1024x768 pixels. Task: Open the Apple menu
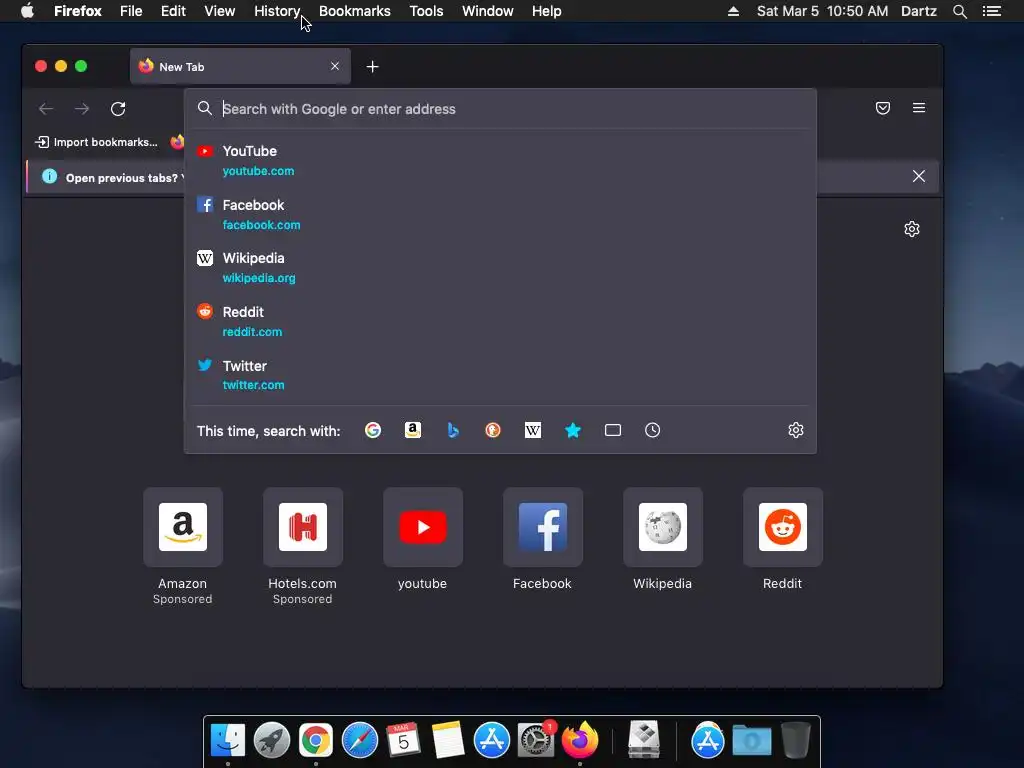pyautogui.click(x=27, y=11)
